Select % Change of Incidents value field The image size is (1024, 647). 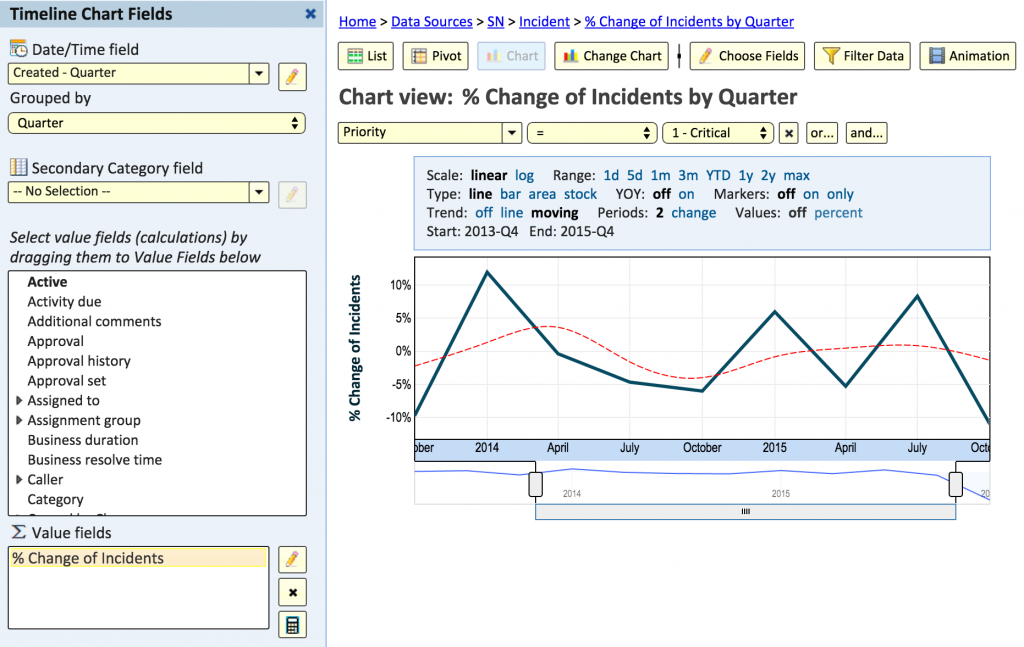tap(138, 558)
